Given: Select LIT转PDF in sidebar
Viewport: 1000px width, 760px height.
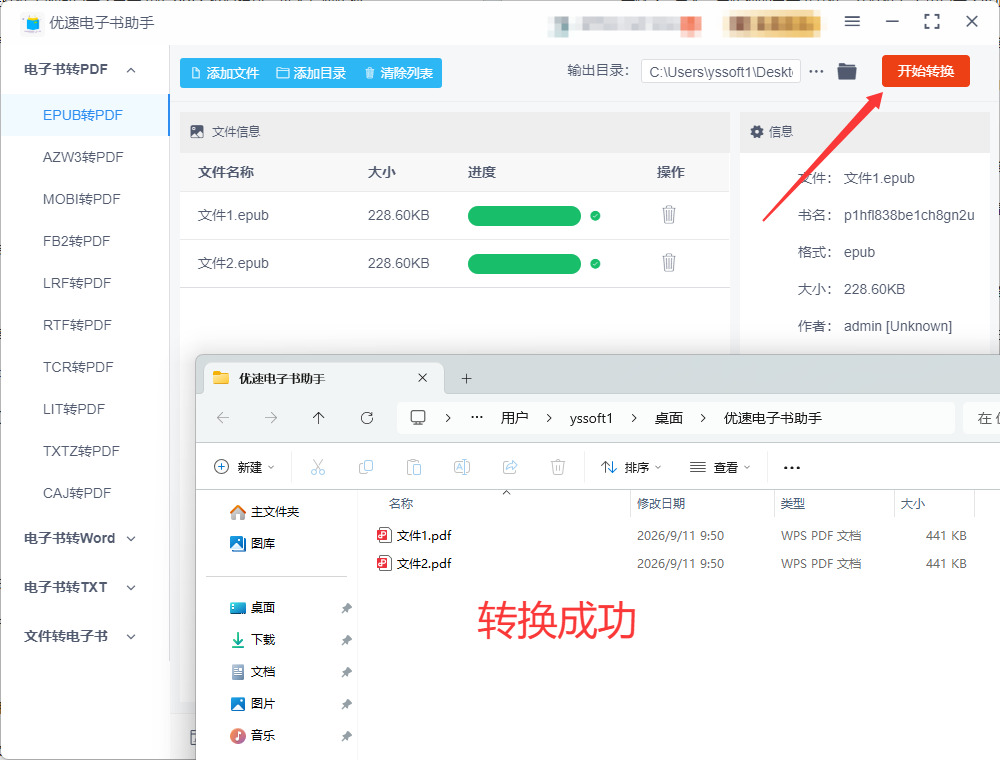Looking at the screenshot, I should pos(74,409).
